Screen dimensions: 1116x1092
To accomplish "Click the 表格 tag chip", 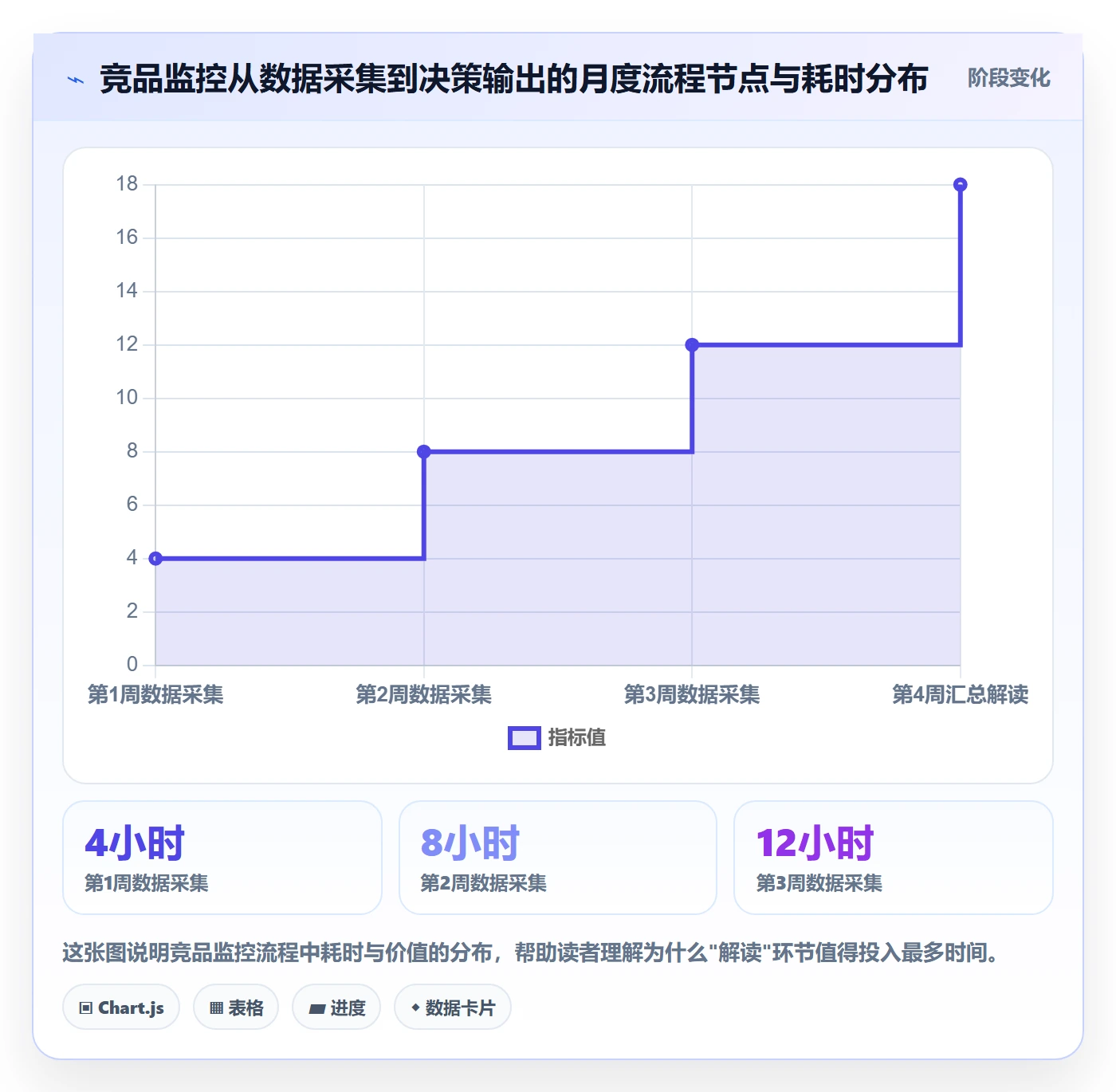I will [236, 1008].
